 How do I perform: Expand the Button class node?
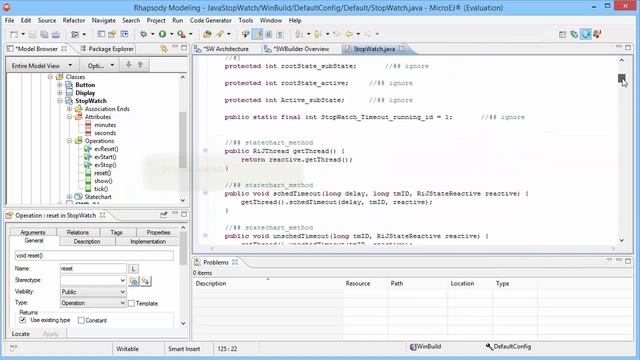[60, 85]
